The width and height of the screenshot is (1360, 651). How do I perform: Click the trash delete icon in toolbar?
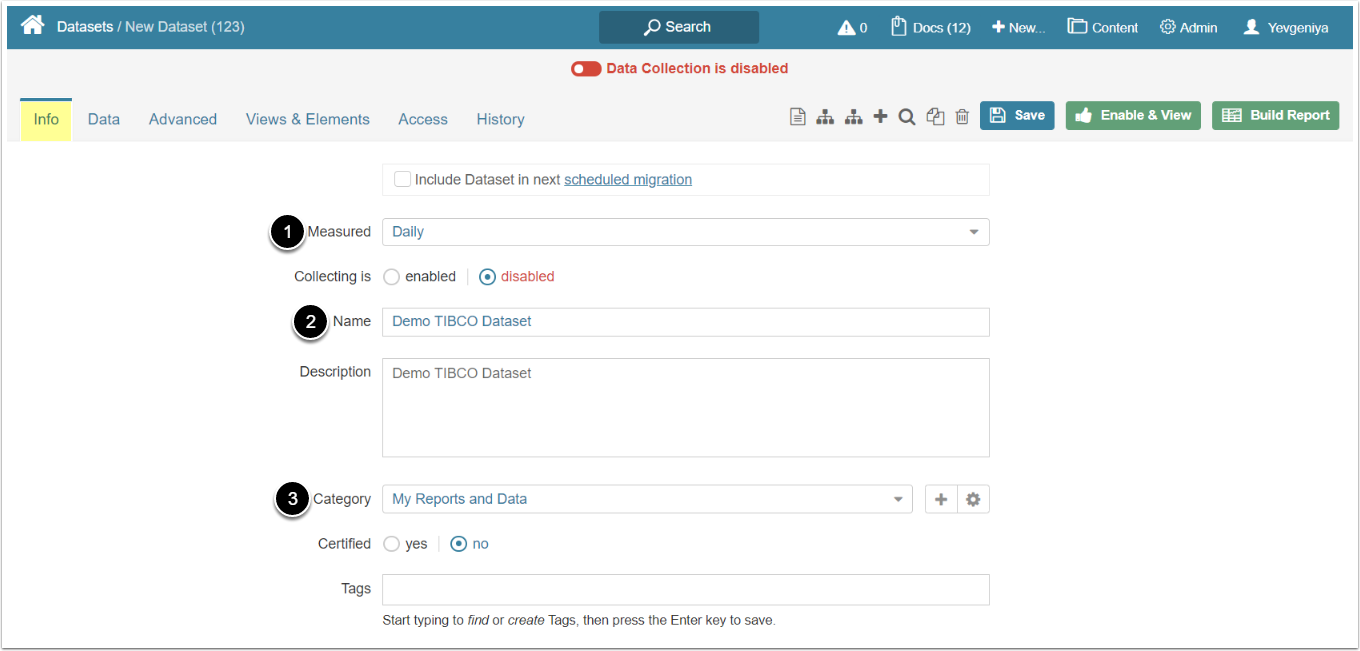962,117
